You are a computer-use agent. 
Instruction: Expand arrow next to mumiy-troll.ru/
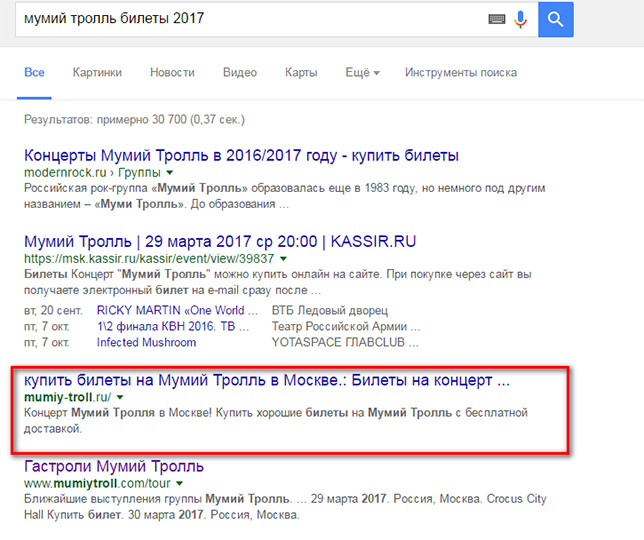coord(120,398)
